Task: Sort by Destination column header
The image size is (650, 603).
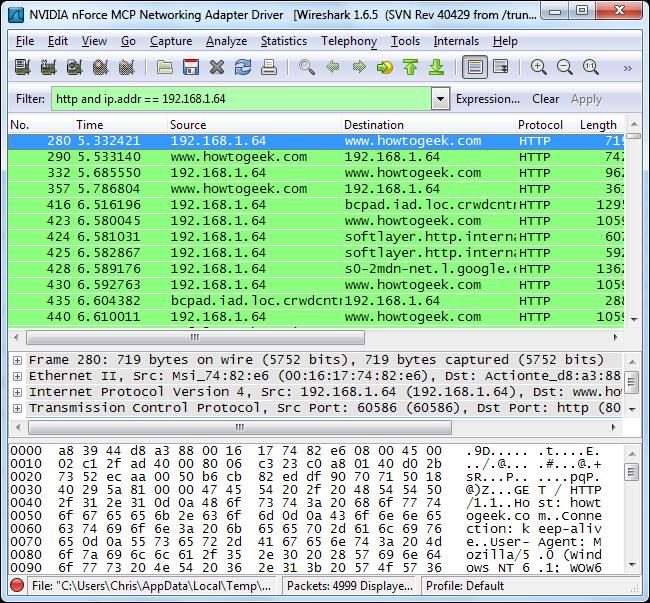Action: (428, 125)
